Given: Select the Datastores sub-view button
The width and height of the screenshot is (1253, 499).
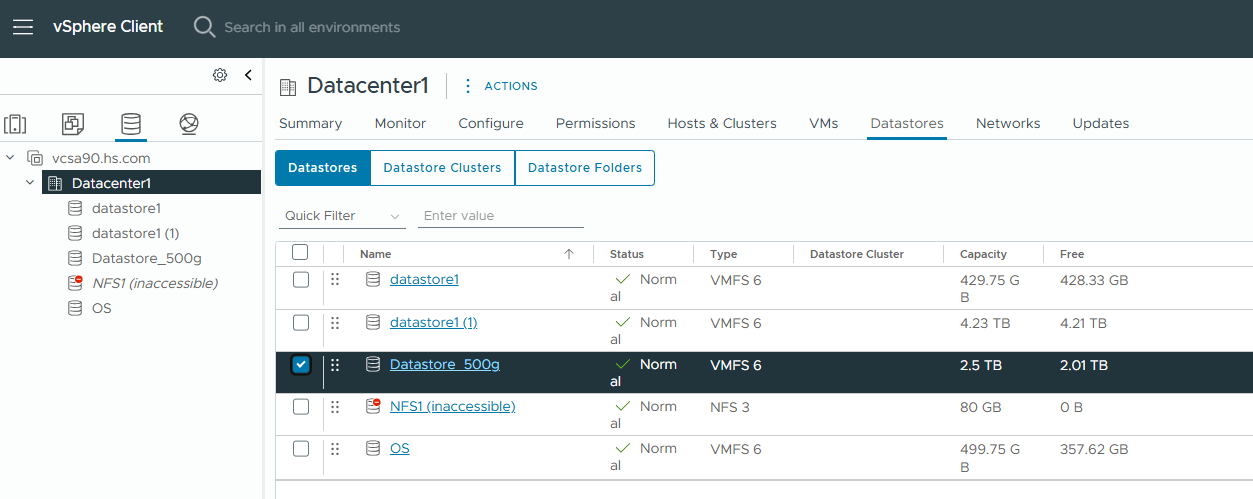Looking at the screenshot, I should 323,168.
